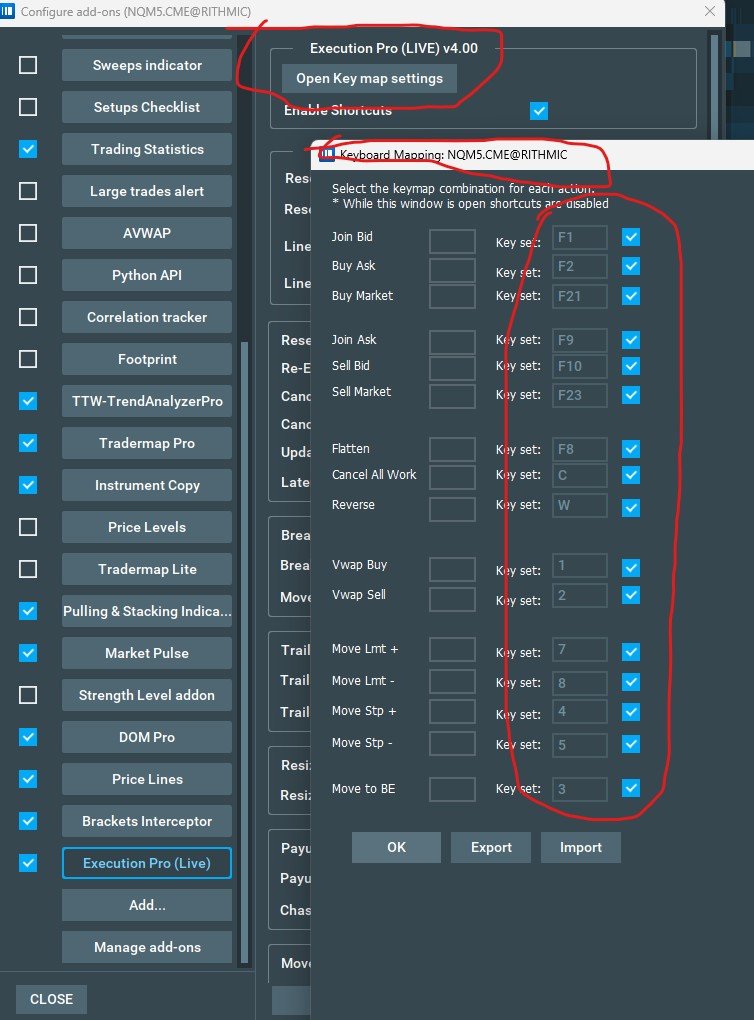Uncheck the Join Bid key set checkbox
The width and height of the screenshot is (754, 1020).
631,237
